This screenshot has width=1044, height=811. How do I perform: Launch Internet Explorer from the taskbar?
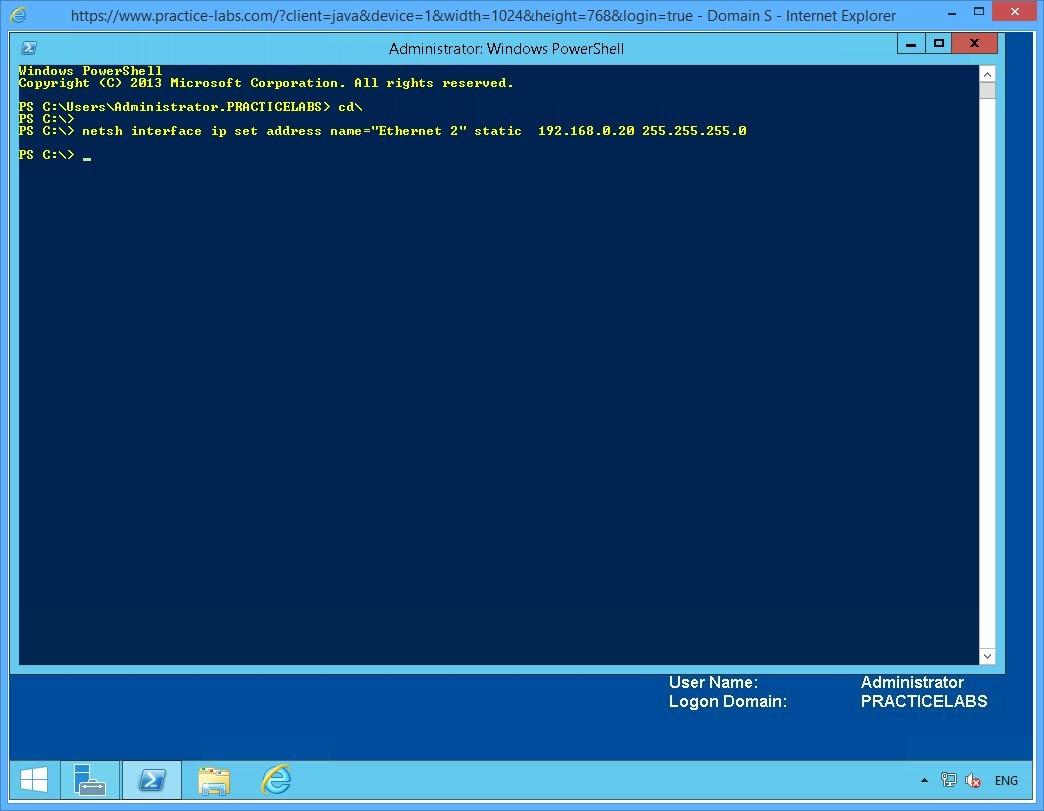pos(275,779)
